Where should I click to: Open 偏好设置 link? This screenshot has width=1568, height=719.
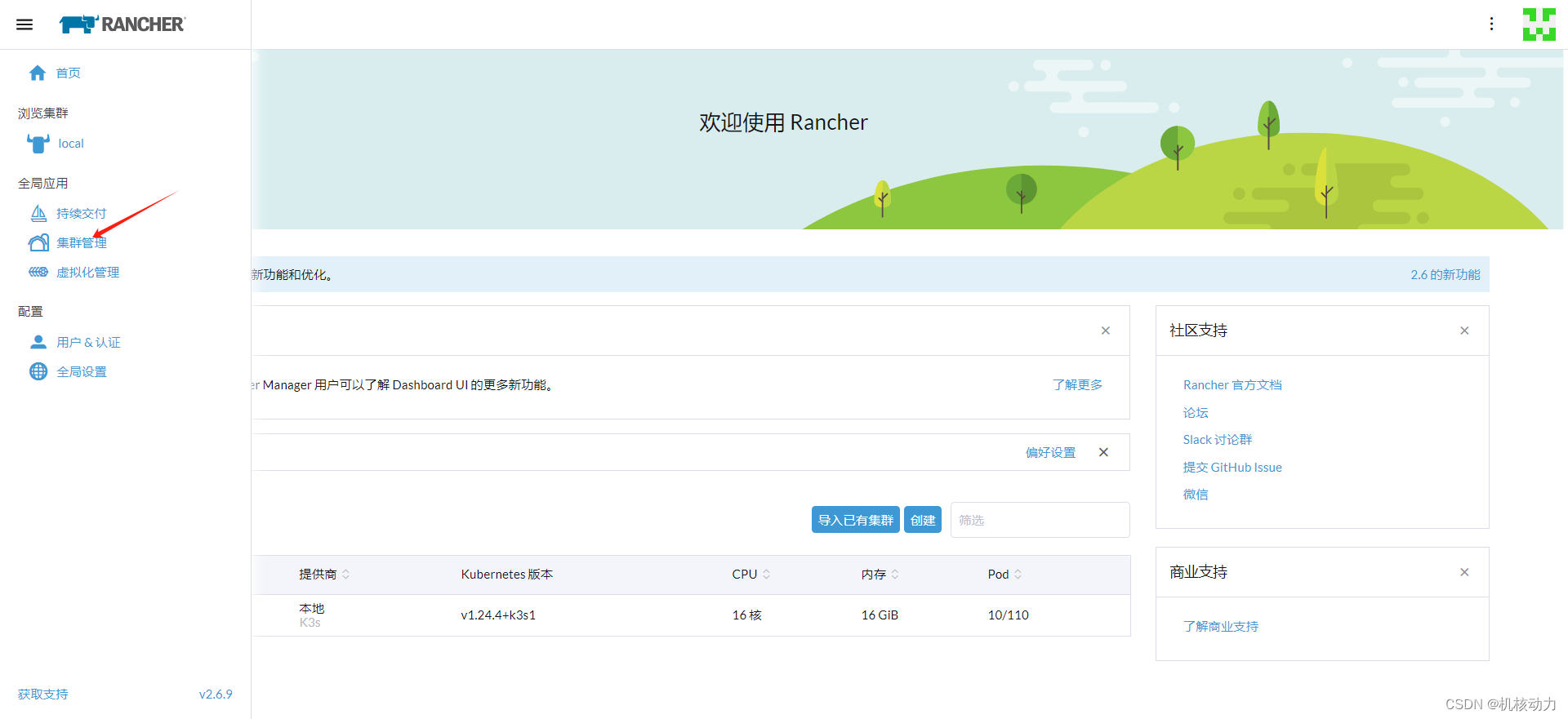click(x=1051, y=453)
